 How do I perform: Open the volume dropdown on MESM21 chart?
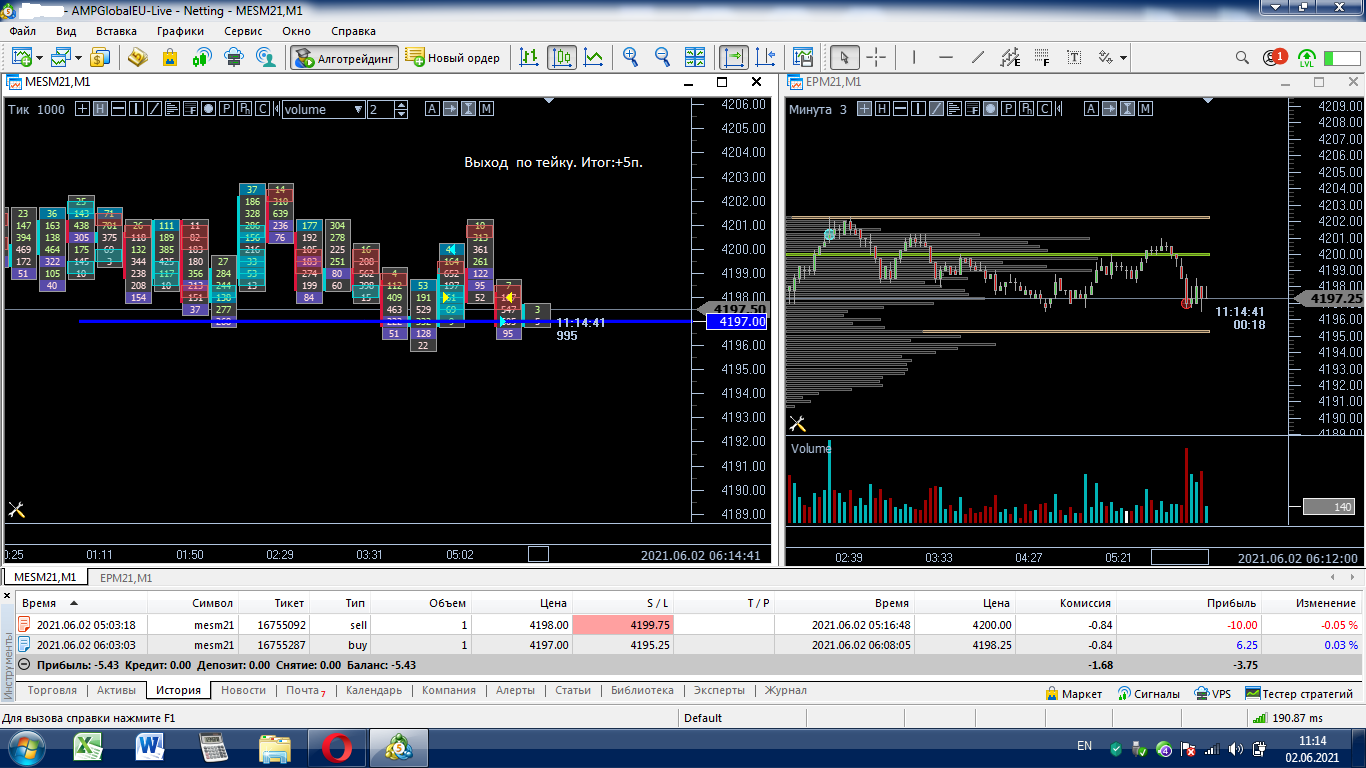click(x=323, y=109)
